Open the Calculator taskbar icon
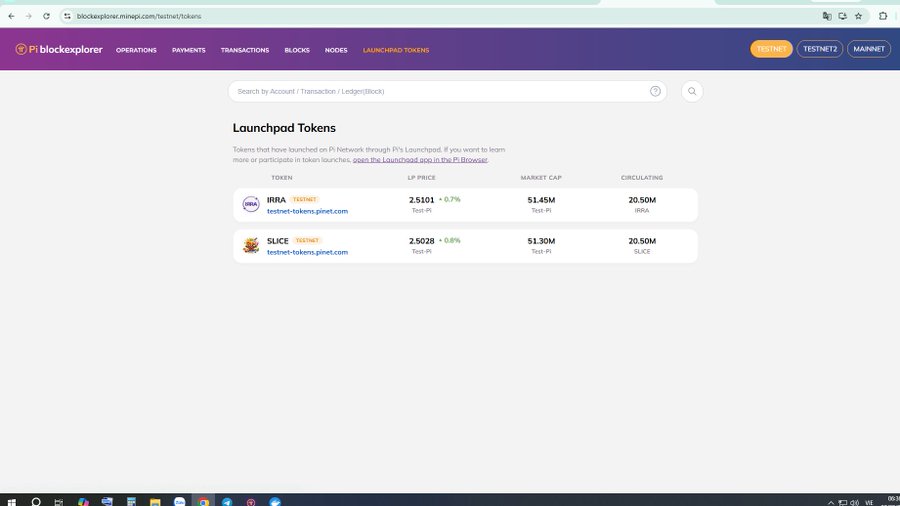This screenshot has height=506, width=900. point(131,501)
